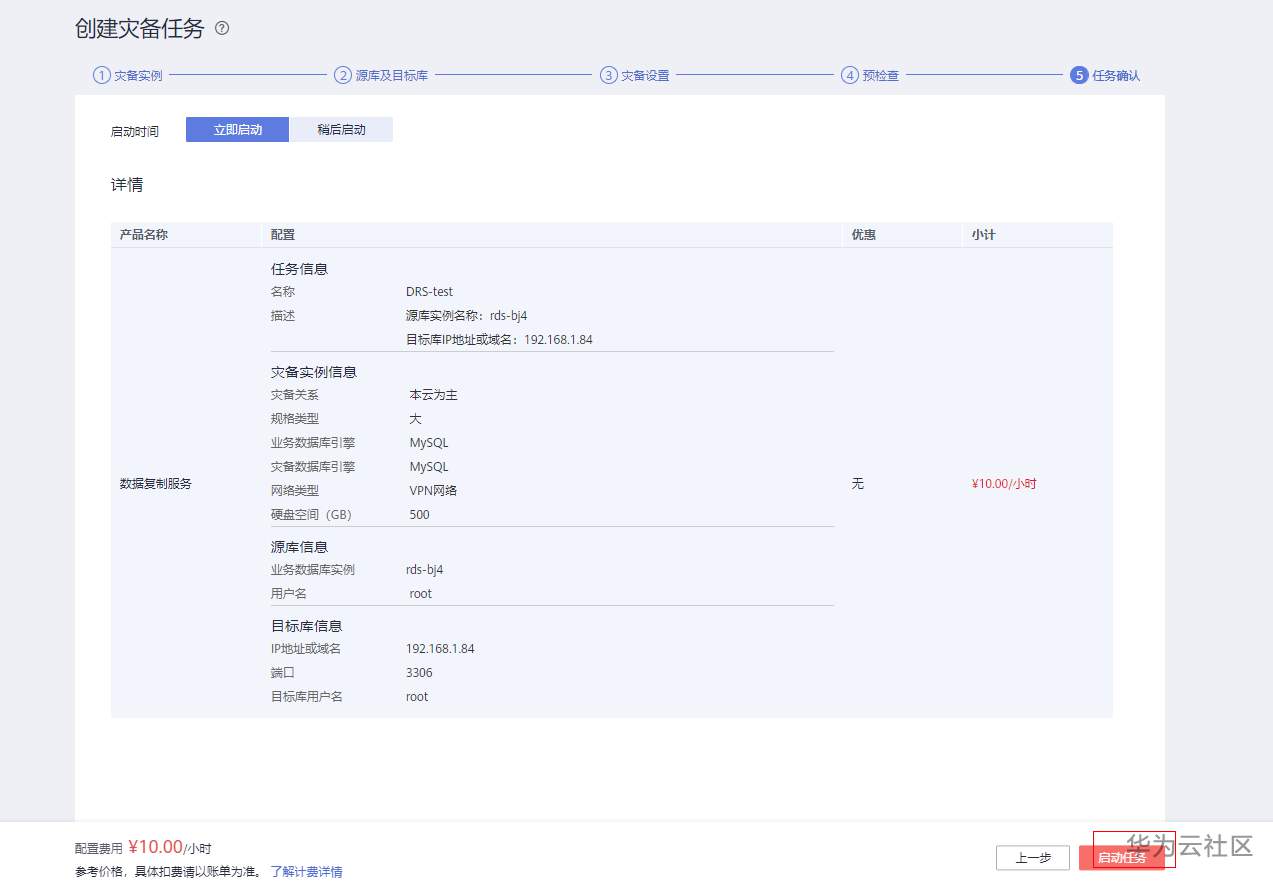Go to step 1 灾备实例

click(x=128, y=75)
